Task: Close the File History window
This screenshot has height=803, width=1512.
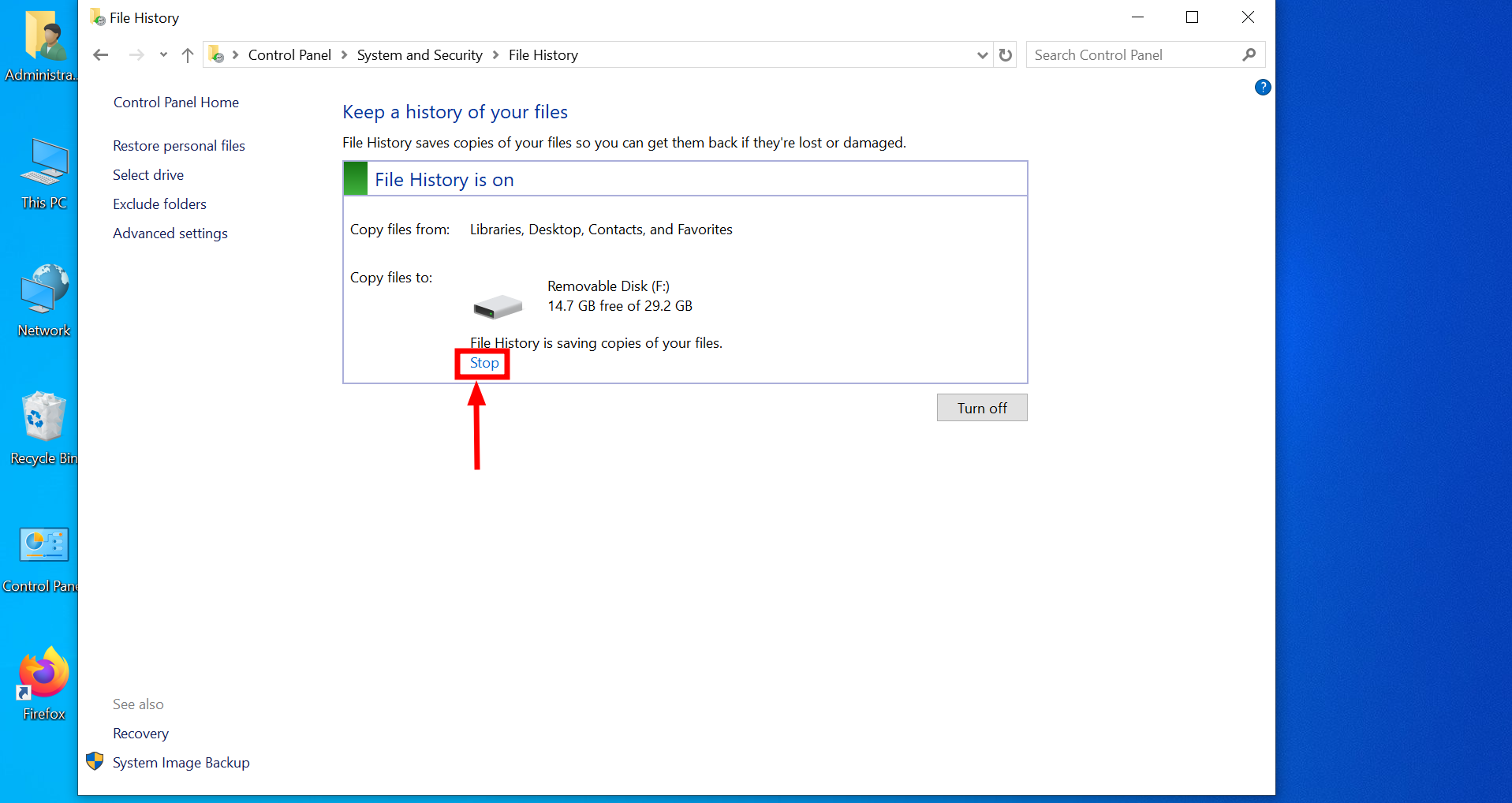Action: [x=1248, y=17]
